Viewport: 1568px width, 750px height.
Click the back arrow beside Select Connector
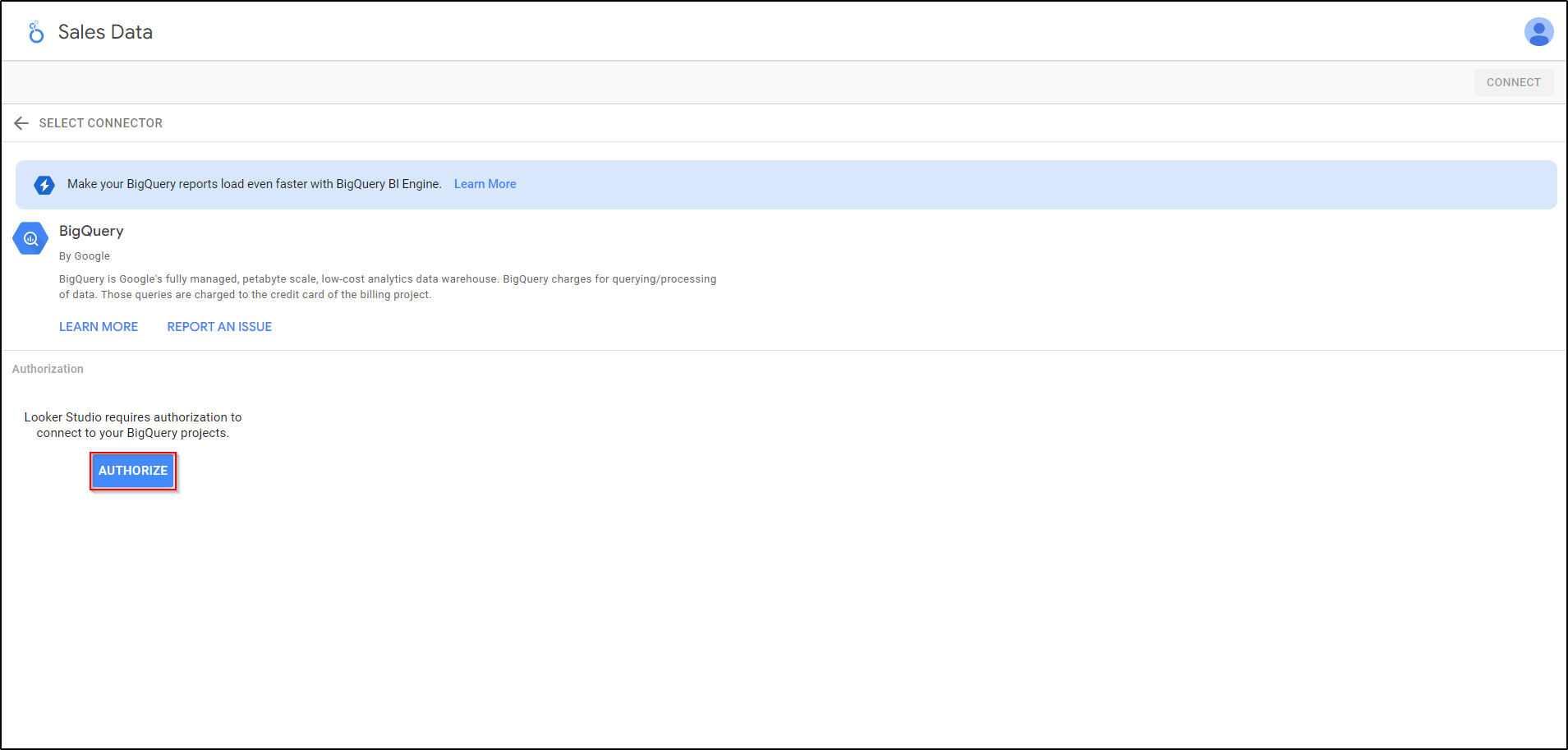pos(21,123)
